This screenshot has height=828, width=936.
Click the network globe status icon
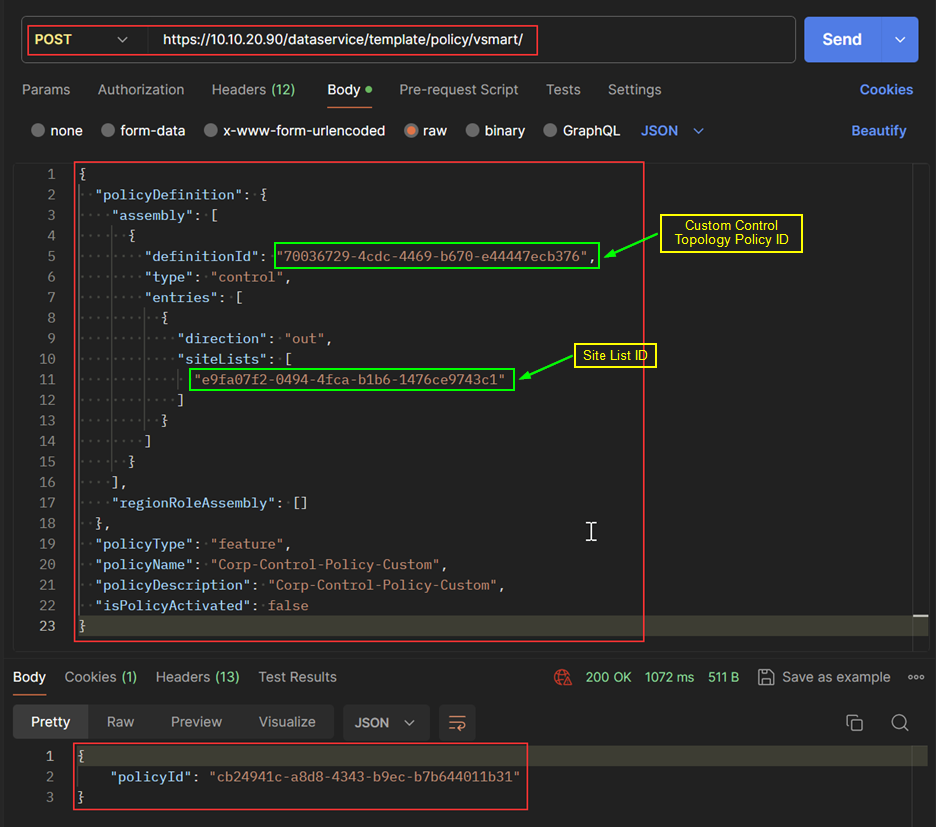(563, 677)
